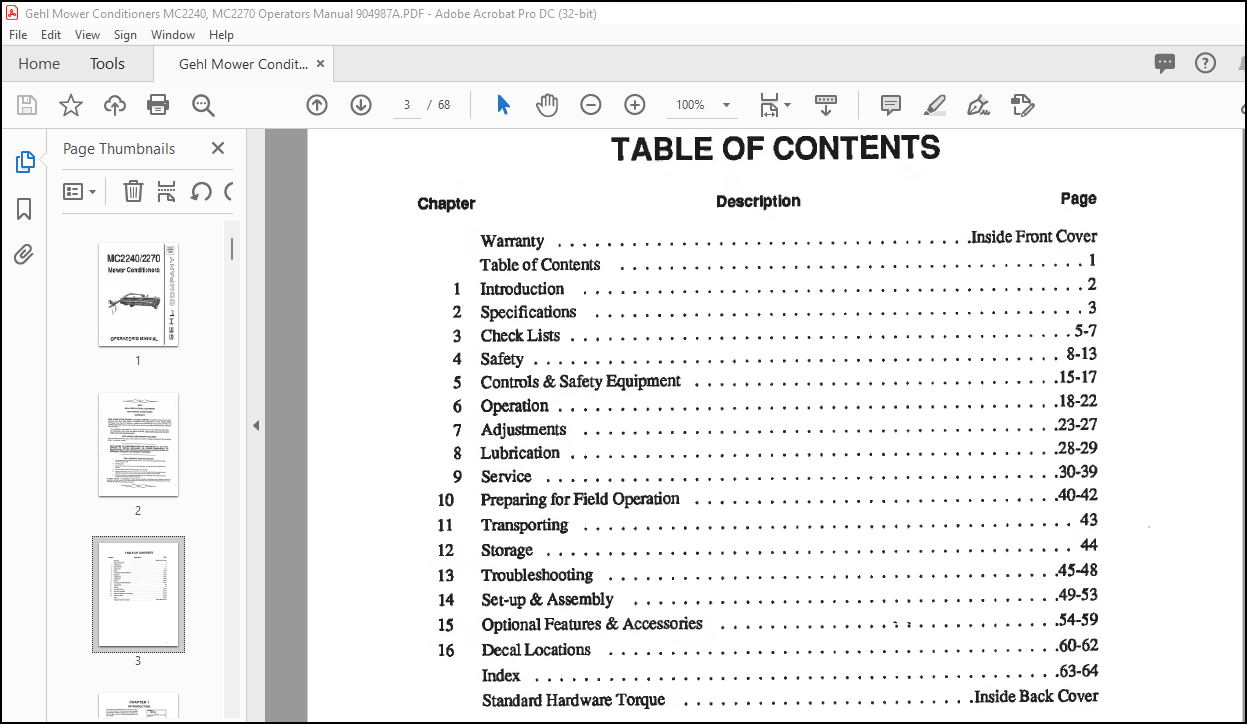Zoom out with the minus icon

591,105
